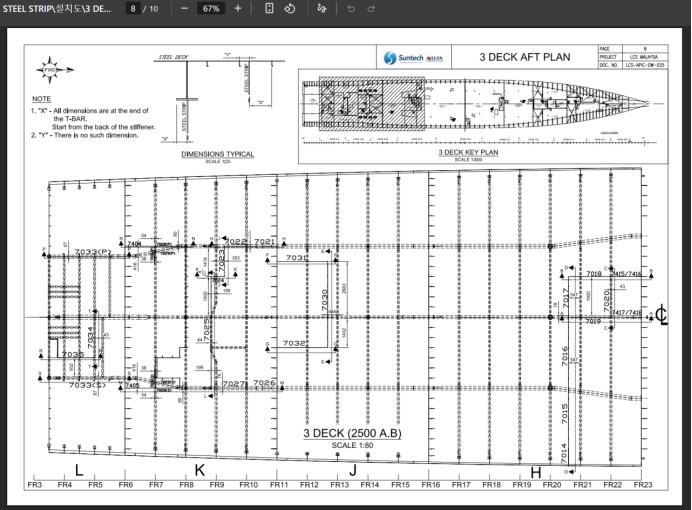The width and height of the screenshot is (692, 510).
Task: Click the 3 DECK KEY PLAN label
Action: point(468,153)
